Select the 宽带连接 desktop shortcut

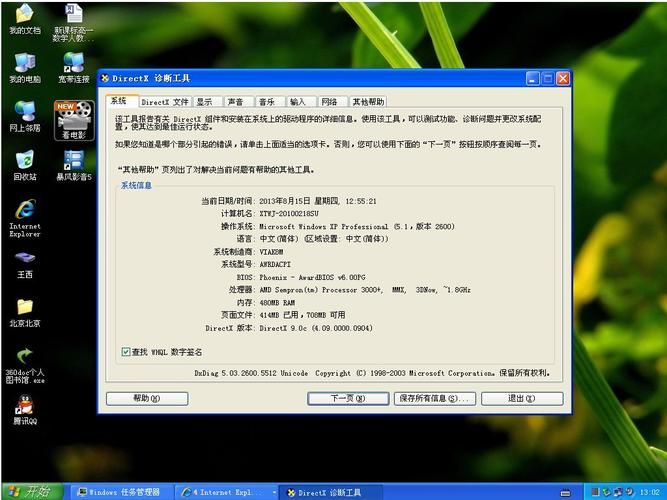pos(74,68)
